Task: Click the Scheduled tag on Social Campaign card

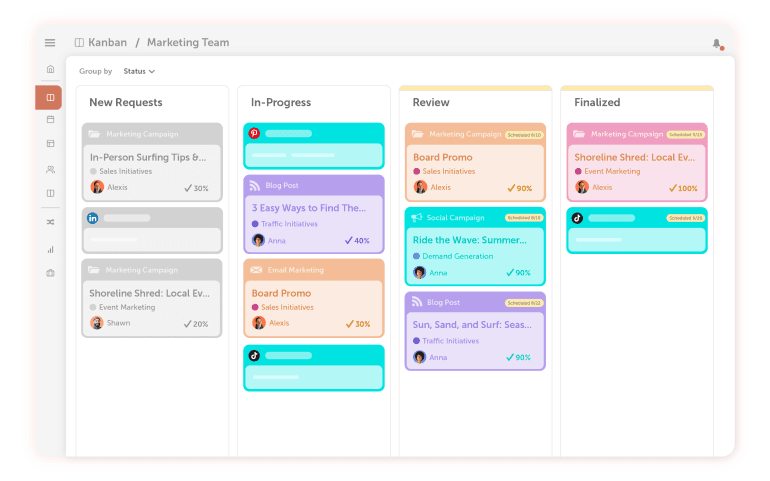Action: click(523, 218)
